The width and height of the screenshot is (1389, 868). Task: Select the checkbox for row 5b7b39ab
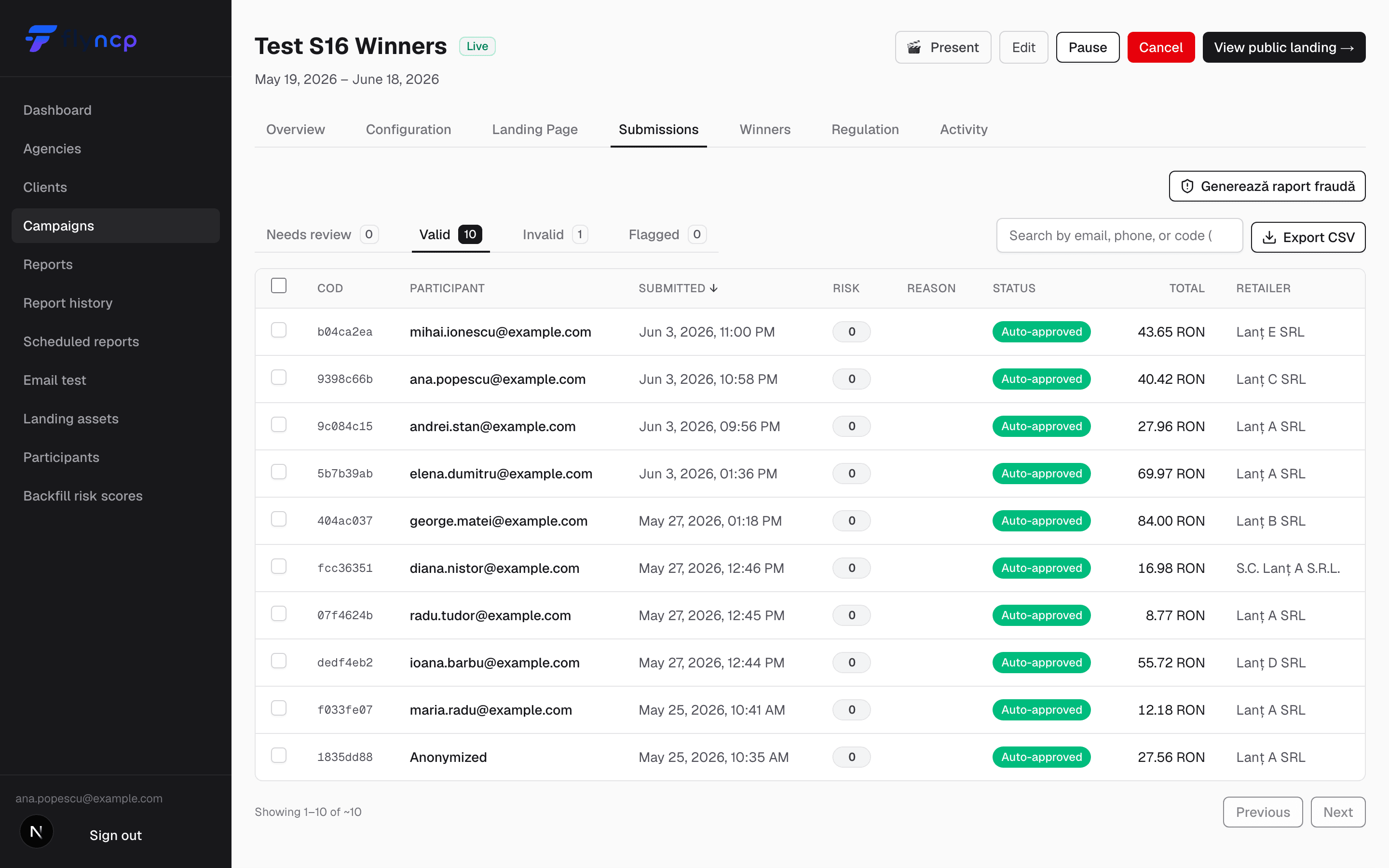[278, 472]
